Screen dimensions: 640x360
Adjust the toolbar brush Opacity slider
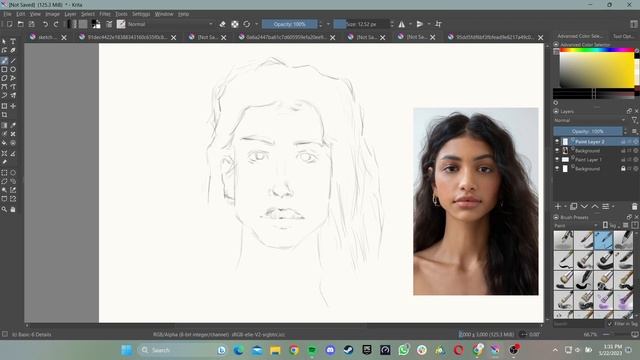289,24
